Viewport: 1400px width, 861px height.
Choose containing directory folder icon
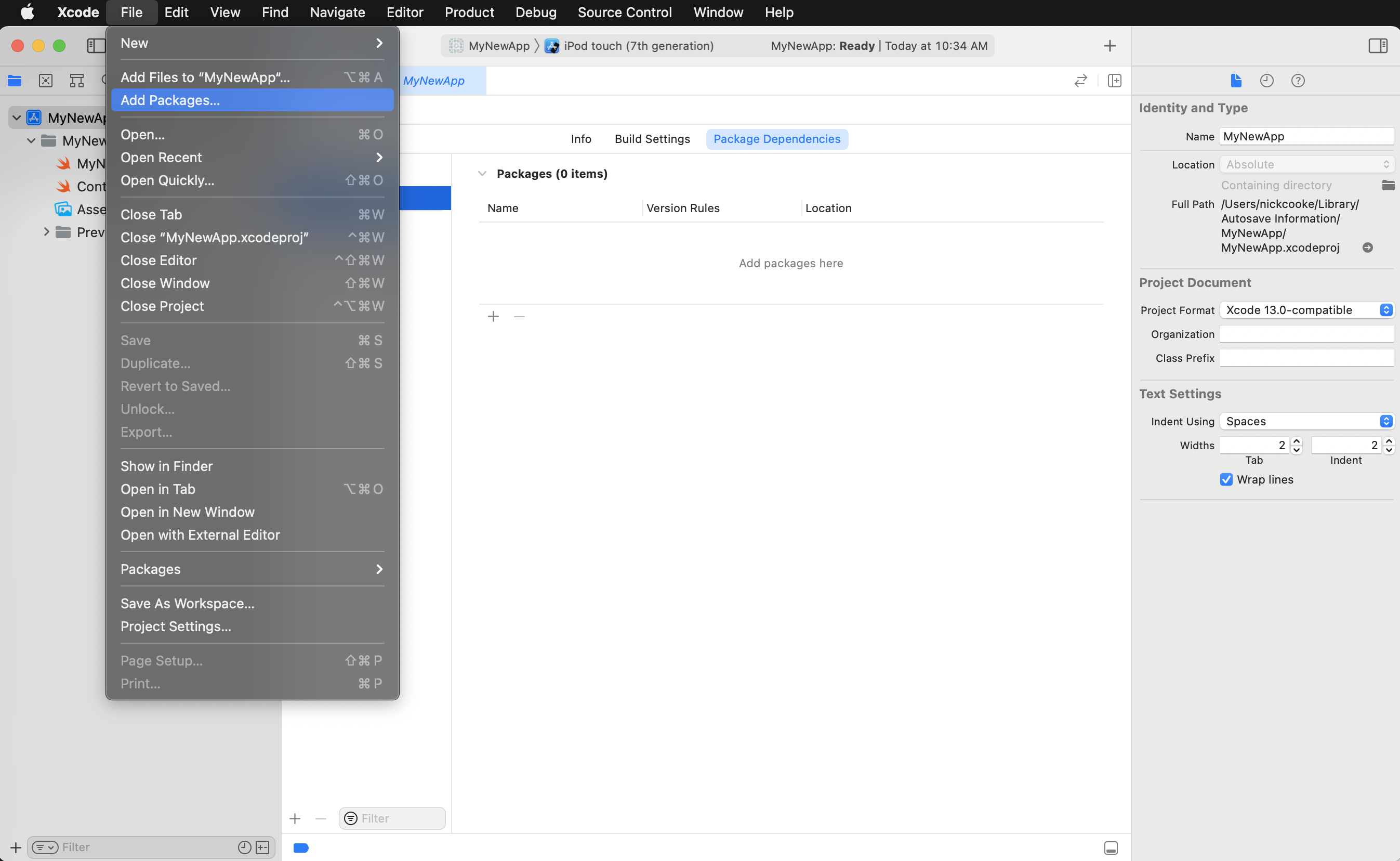pyautogui.click(x=1388, y=185)
